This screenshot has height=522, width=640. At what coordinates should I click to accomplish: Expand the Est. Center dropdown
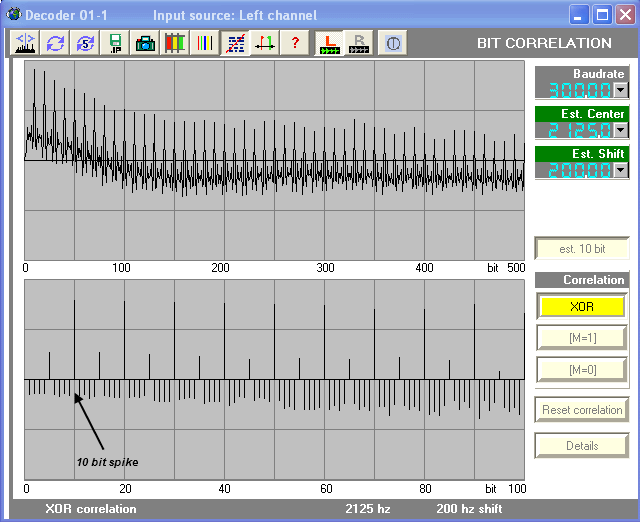[x=620, y=130]
